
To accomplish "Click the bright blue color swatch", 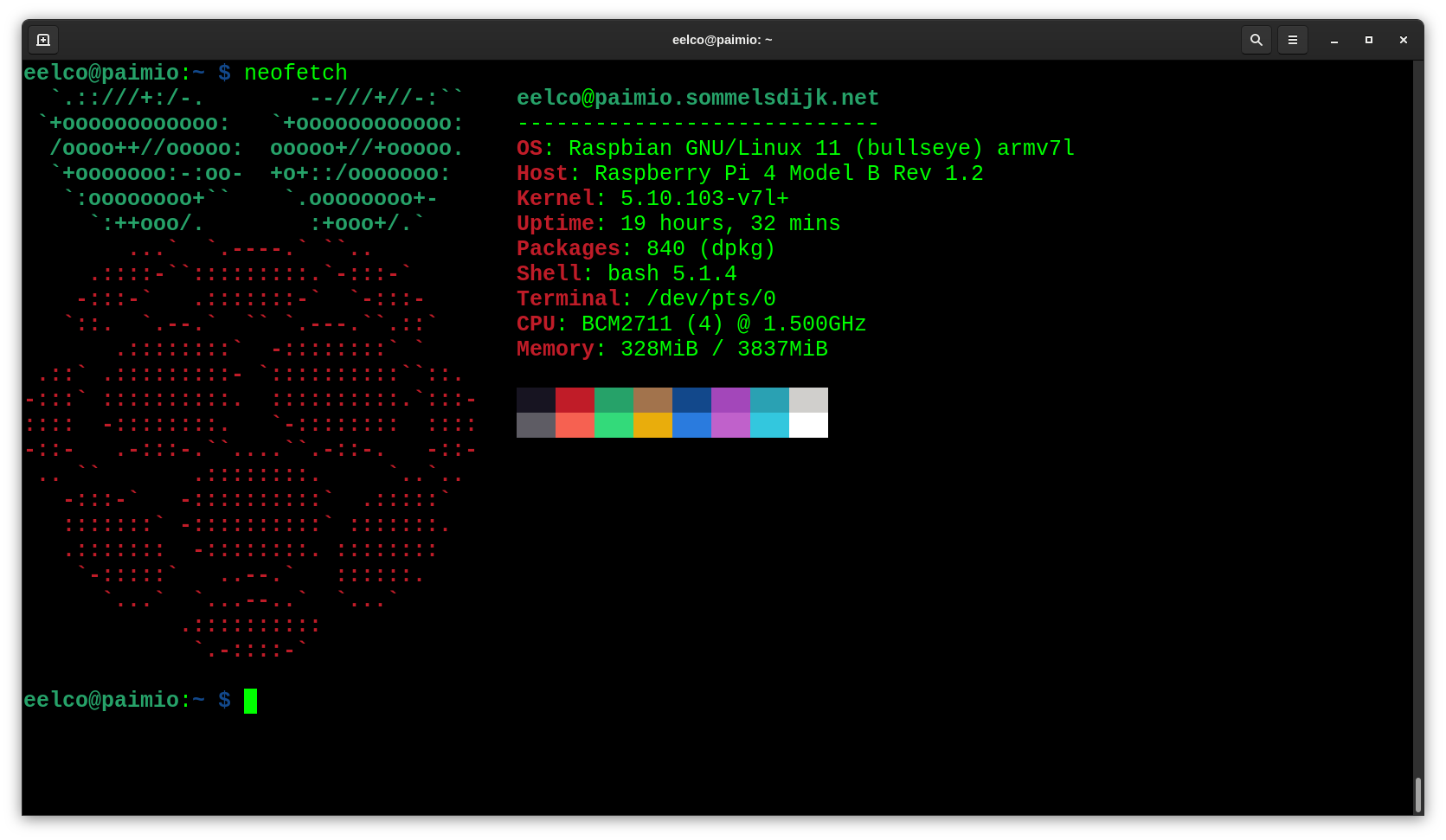I will point(691,425).
